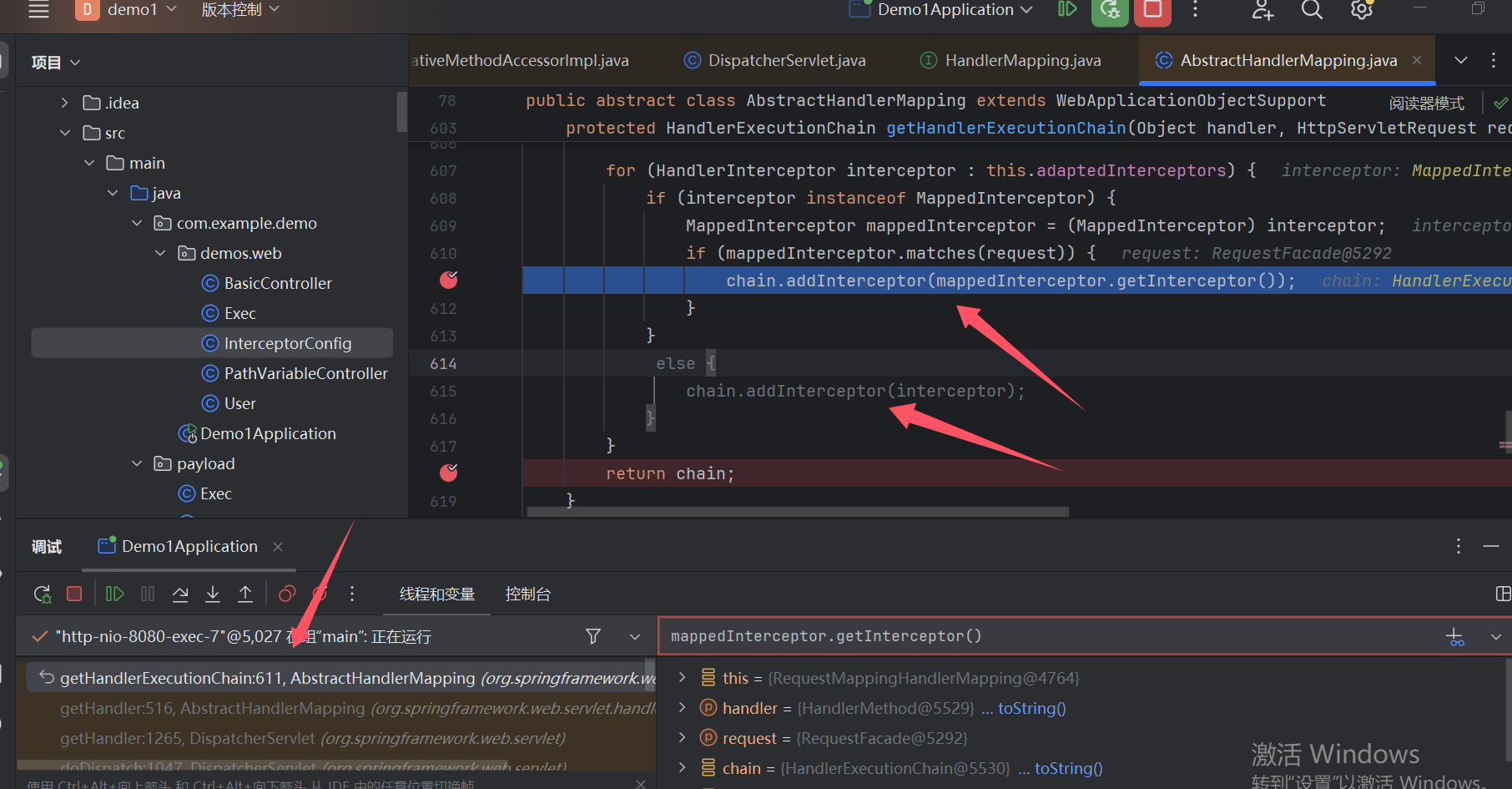Toggle breakpoint on line 611
This screenshot has width=1512, height=789.
point(449,281)
